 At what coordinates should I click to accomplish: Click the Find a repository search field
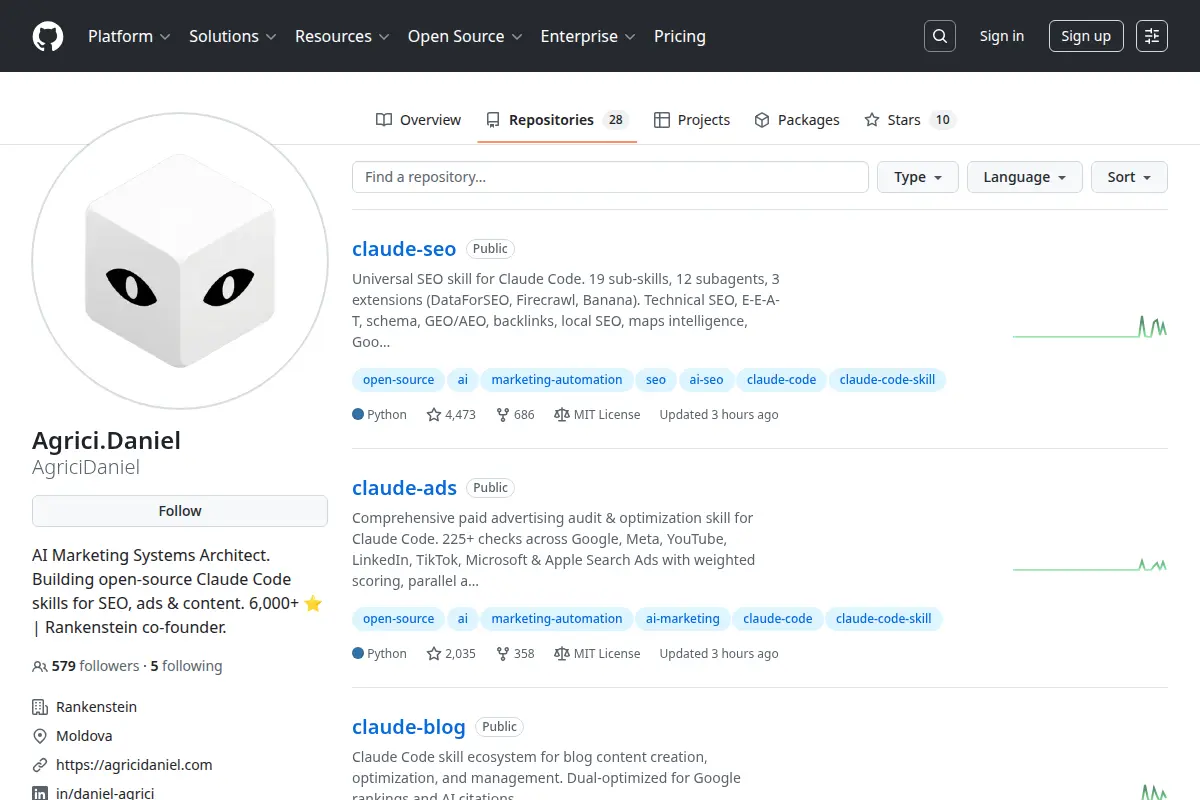pos(610,176)
